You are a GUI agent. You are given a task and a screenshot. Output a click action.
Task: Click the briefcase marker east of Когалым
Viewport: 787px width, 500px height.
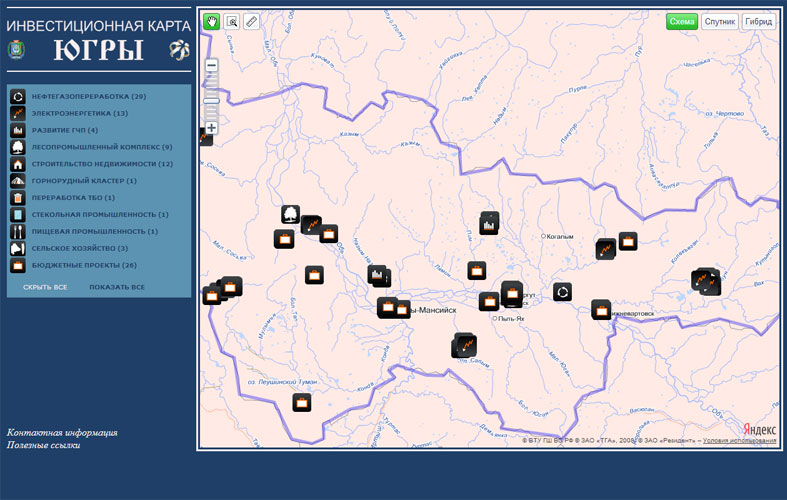[628, 241]
